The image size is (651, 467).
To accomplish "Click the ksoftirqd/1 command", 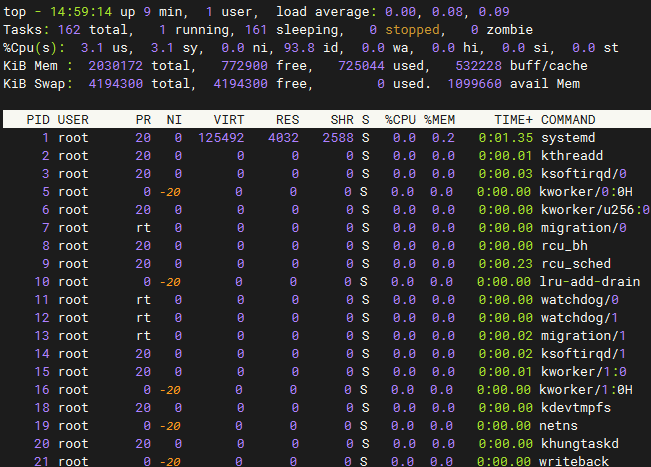I will pos(584,354).
